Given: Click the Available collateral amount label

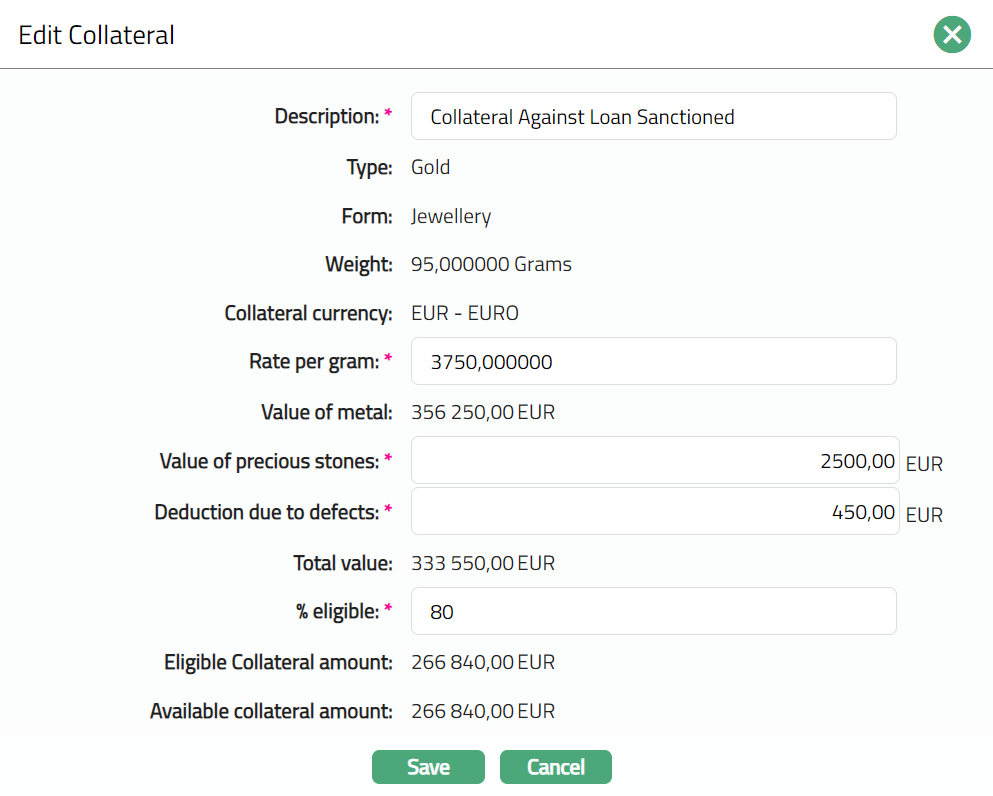Looking at the screenshot, I should click(271, 711).
